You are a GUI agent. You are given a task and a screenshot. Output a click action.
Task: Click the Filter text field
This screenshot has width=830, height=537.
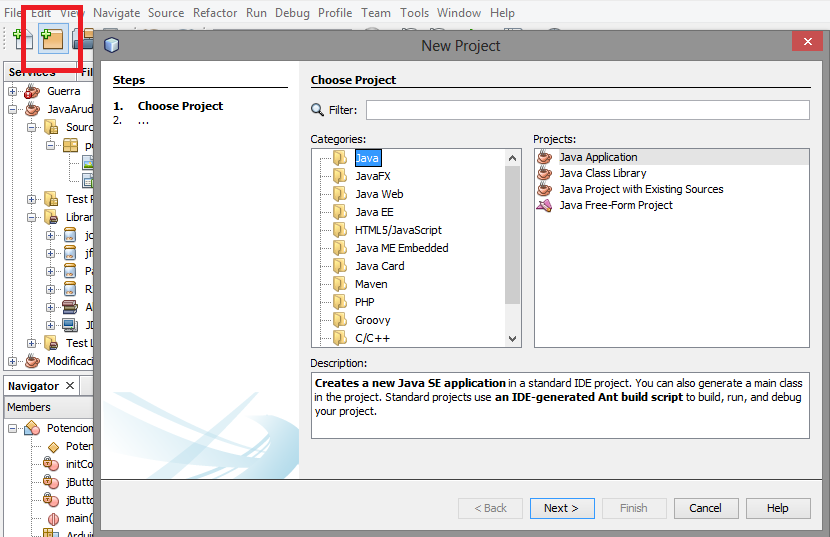(x=588, y=110)
